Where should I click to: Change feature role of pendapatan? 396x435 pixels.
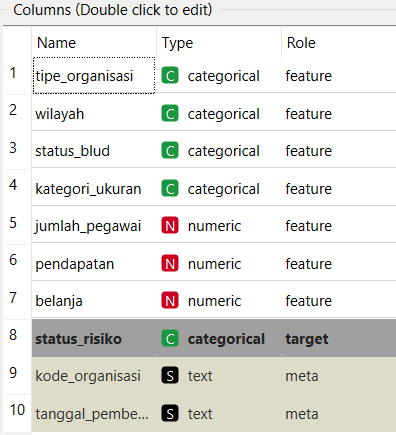(339, 263)
